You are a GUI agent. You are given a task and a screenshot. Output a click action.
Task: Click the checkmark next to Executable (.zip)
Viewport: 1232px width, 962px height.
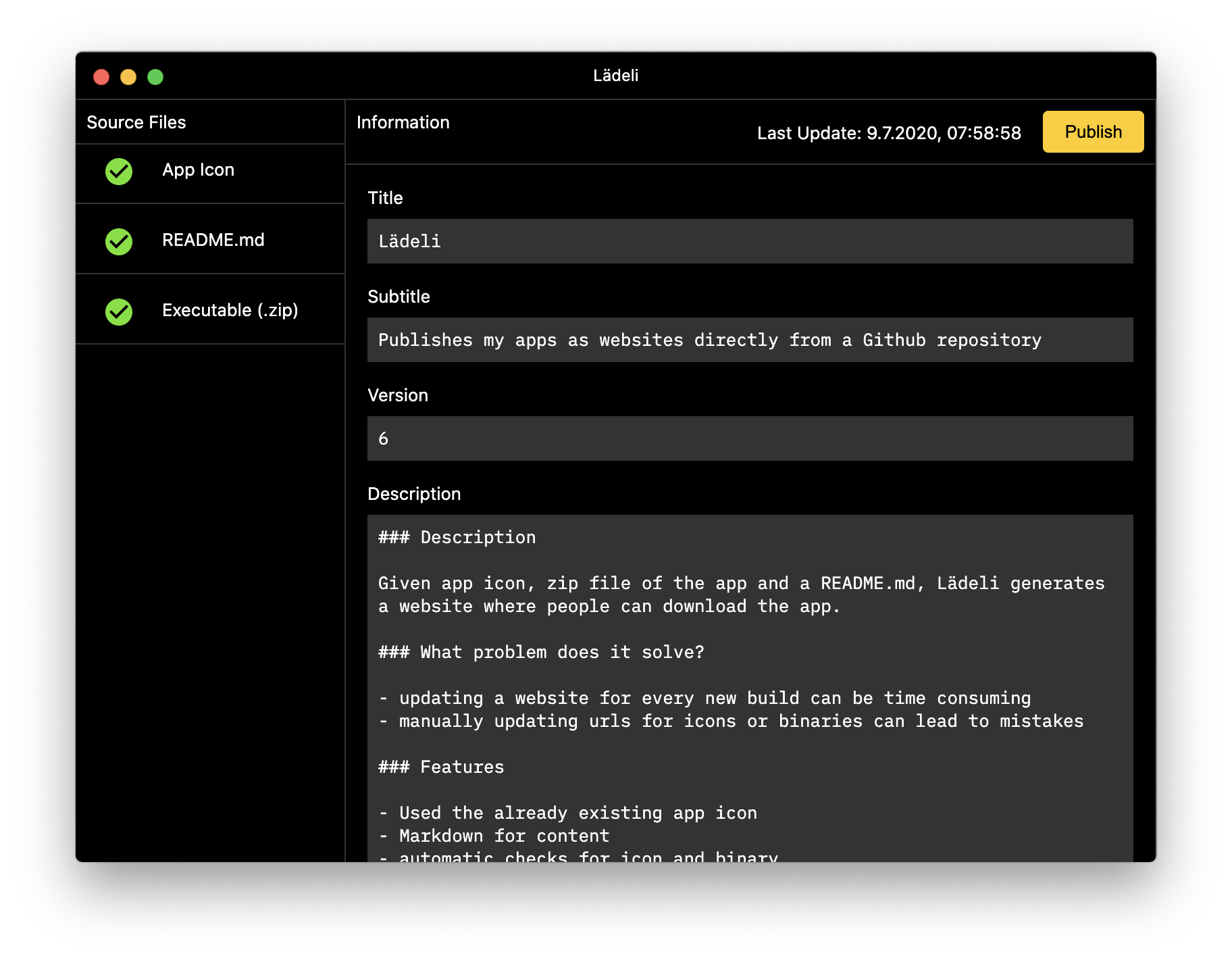pos(119,312)
